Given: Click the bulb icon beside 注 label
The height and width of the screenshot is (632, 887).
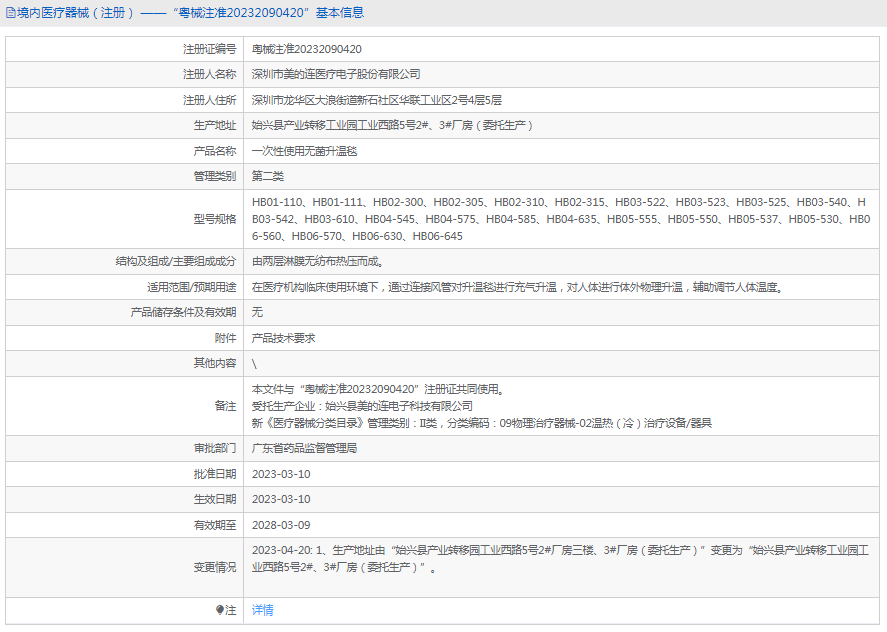Looking at the screenshot, I should [220, 610].
